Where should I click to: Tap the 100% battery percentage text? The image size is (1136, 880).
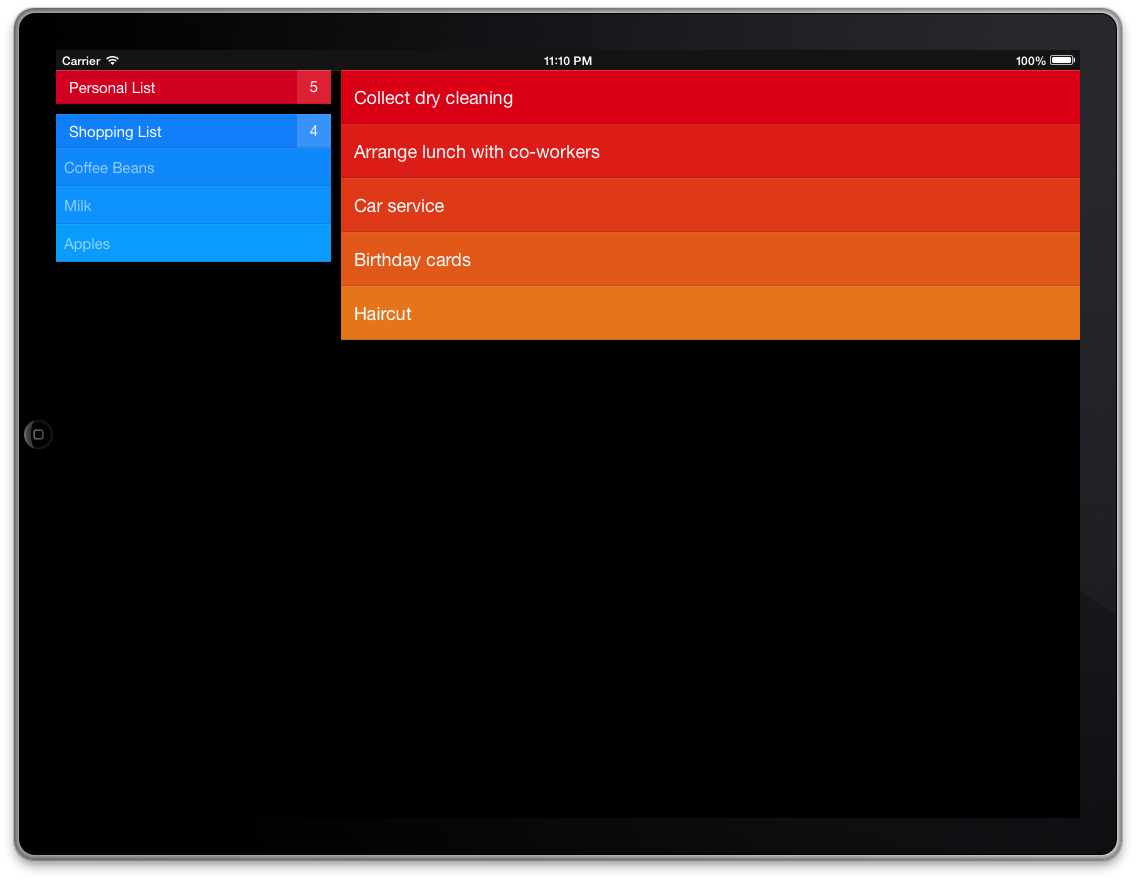[1030, 60]
